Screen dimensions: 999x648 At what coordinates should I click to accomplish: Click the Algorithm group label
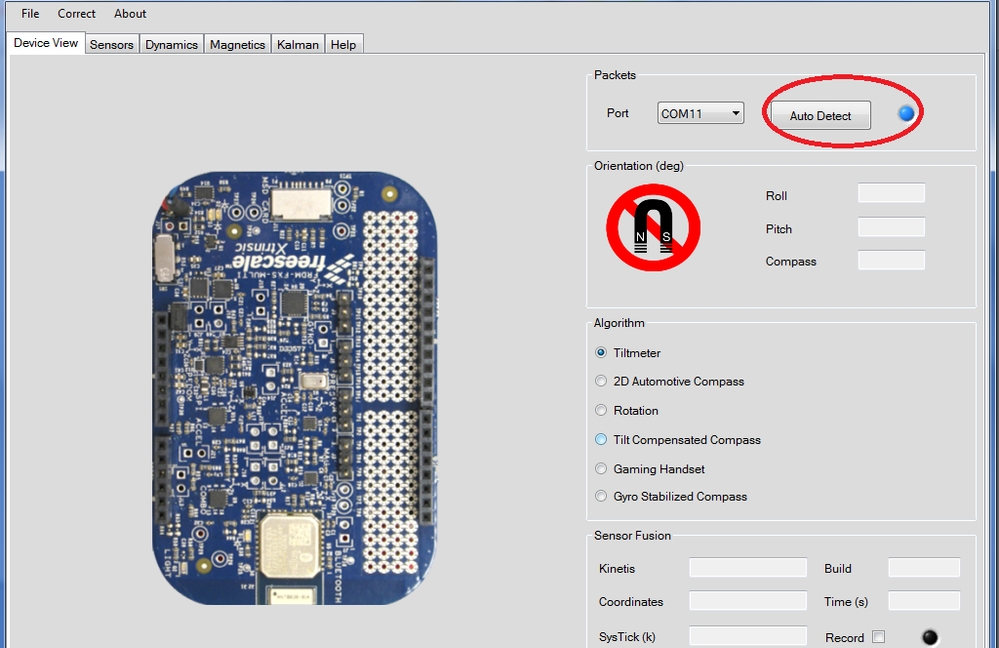coord(619,322)
